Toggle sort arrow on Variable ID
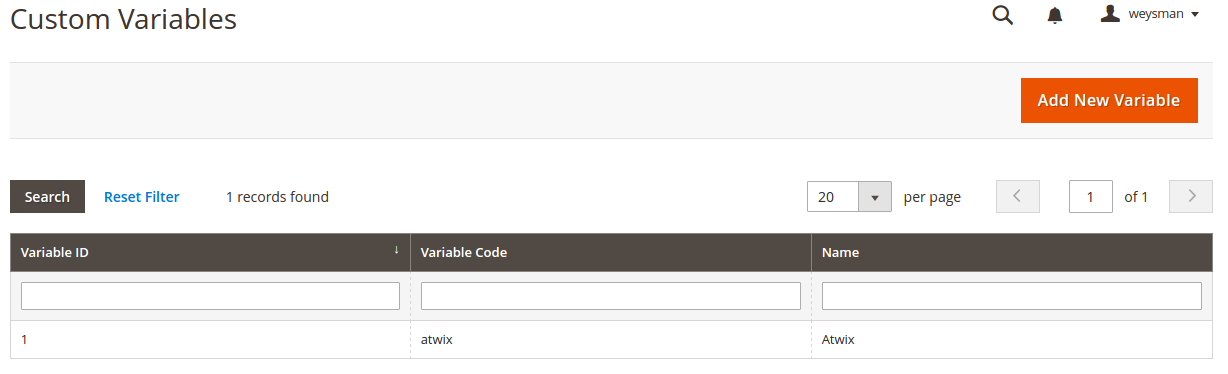This screenshot has height=374, width=1228. [396, 250]
